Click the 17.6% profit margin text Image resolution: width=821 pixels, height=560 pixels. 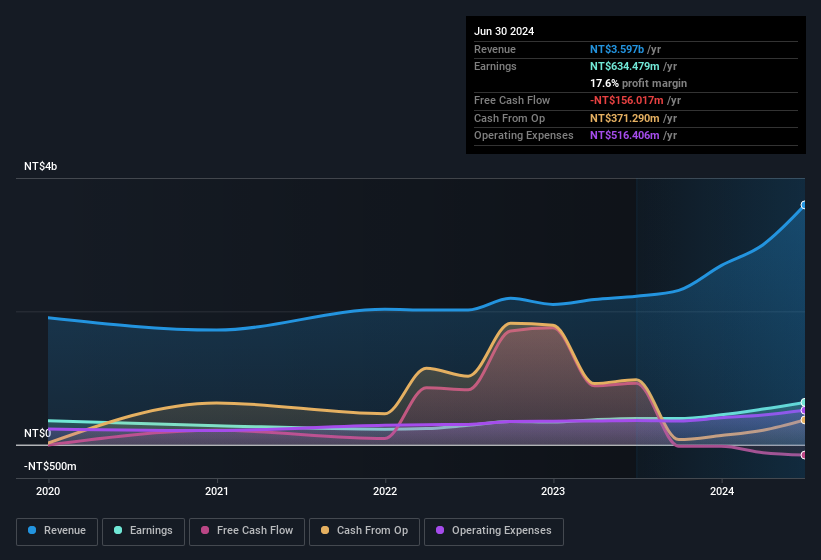coord(638,83)
